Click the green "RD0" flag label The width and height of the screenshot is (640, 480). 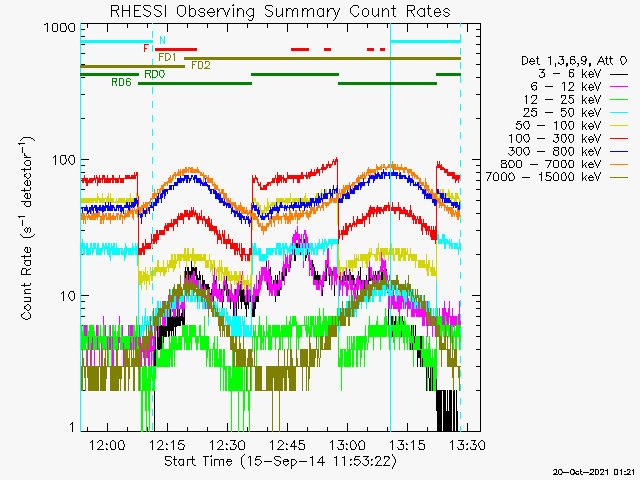click(x=155, y=74)
